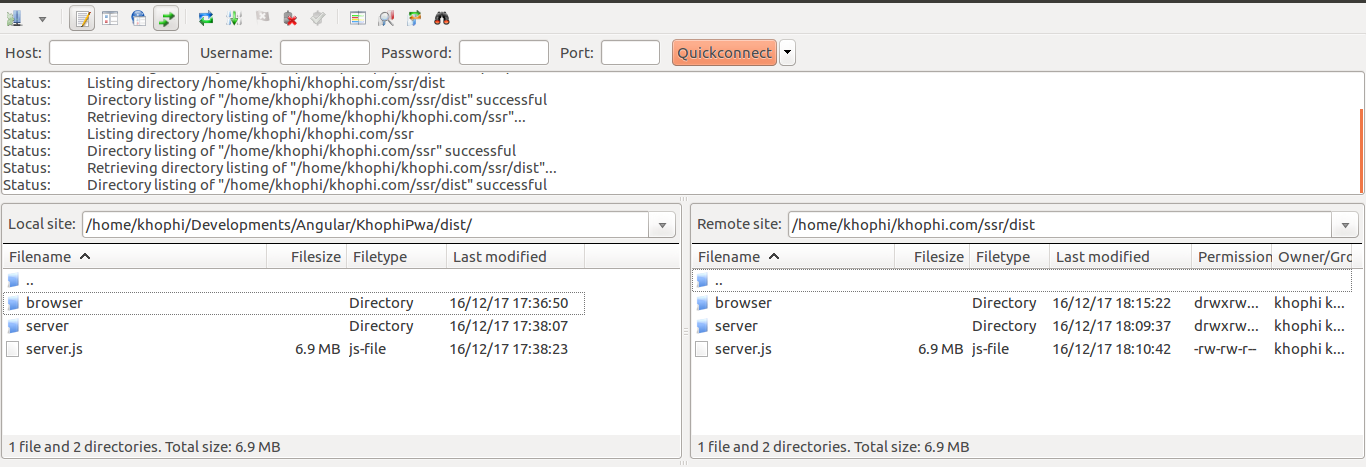
Task: Sort remote files by Filesize column
Action: (x=938, y=257)
